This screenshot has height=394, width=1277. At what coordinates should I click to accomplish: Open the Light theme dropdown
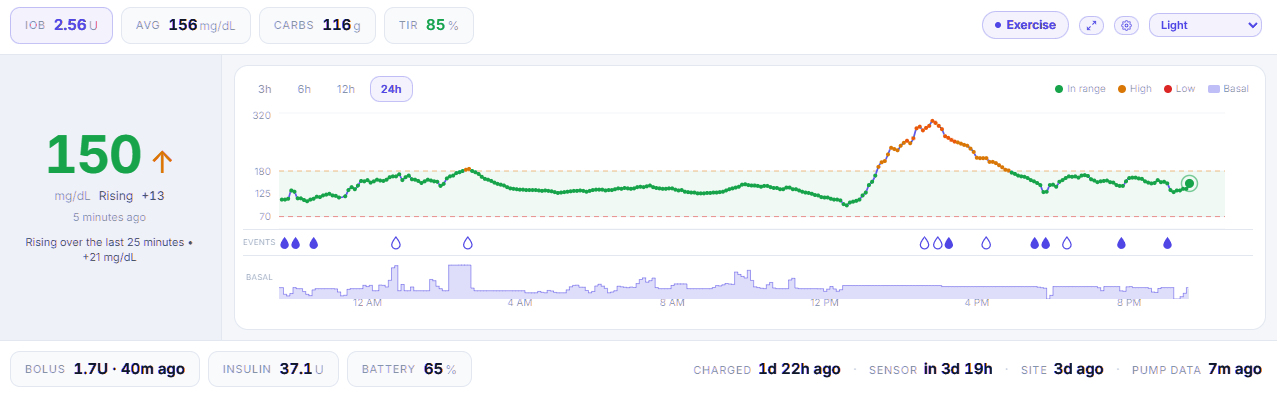1205,25
